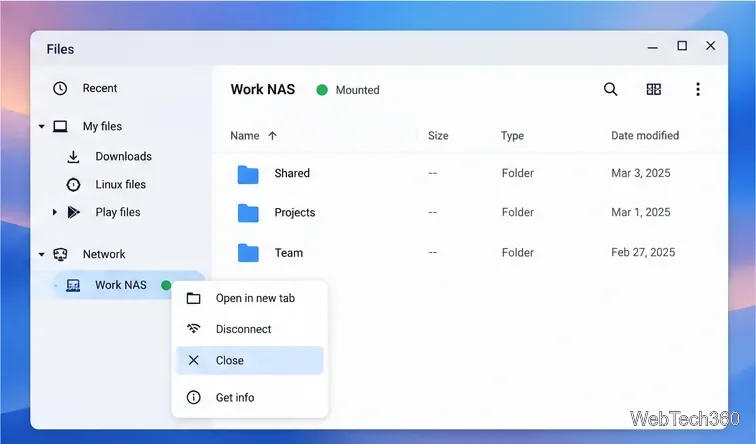Select the Projects folder name
Viewport: 756px width, 444px height.
(295, 213)
